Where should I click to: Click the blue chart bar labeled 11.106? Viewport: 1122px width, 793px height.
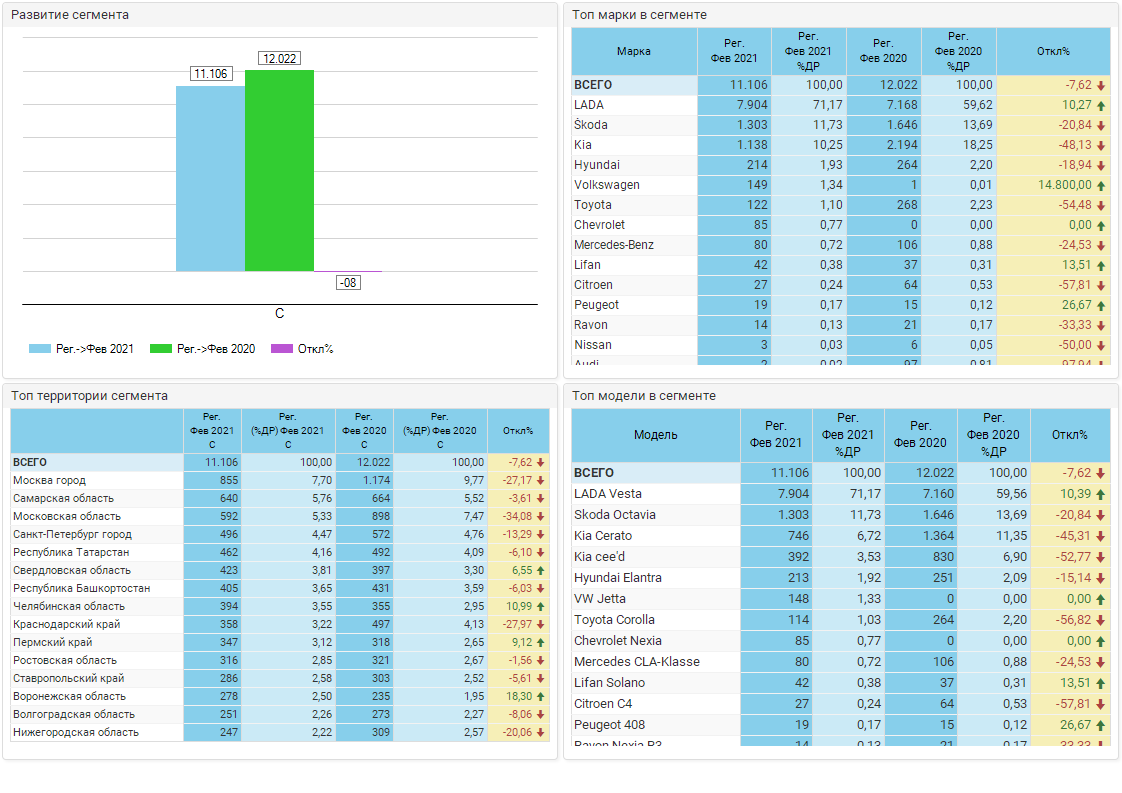[210, 178]
